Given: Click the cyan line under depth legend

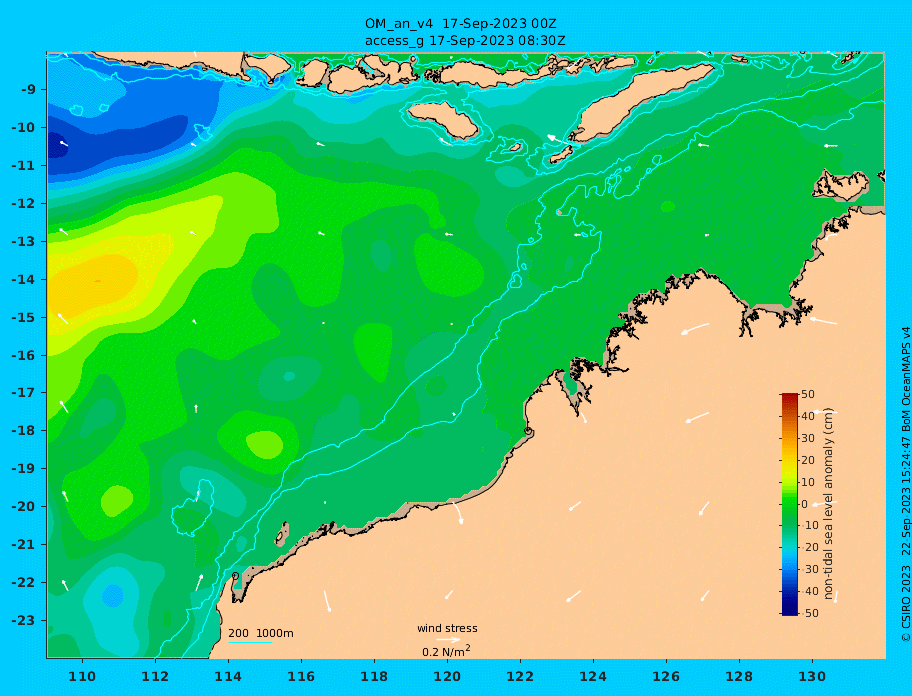Looking at the screenshot, I should [250, 642].
